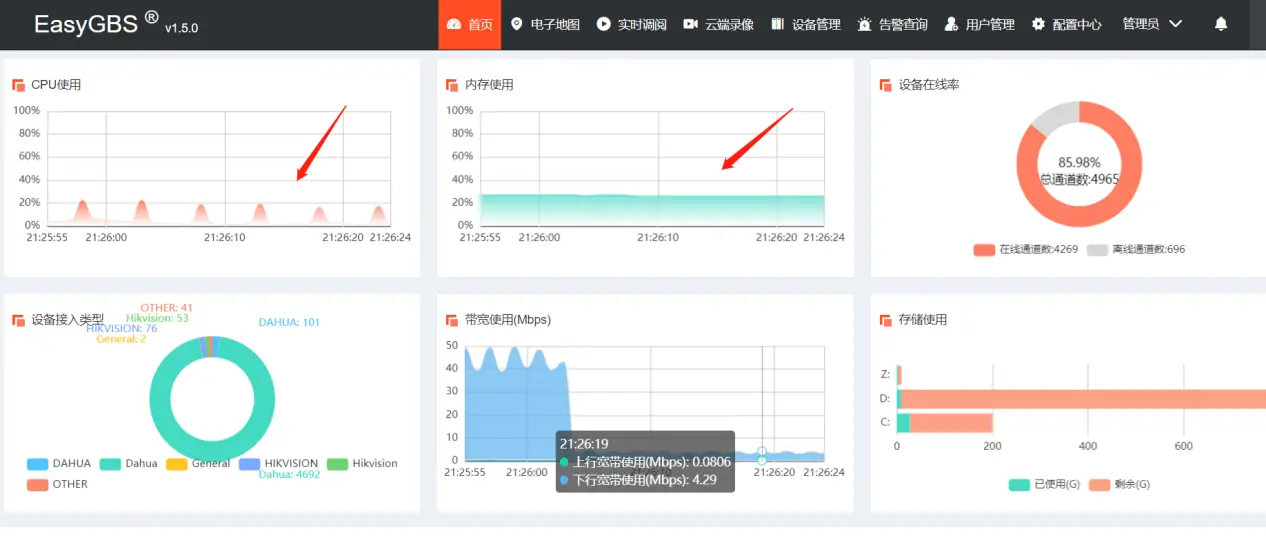Click the play icon beside 实时调阅
This screenshot has width=1266, height=536.
(603, 24)
